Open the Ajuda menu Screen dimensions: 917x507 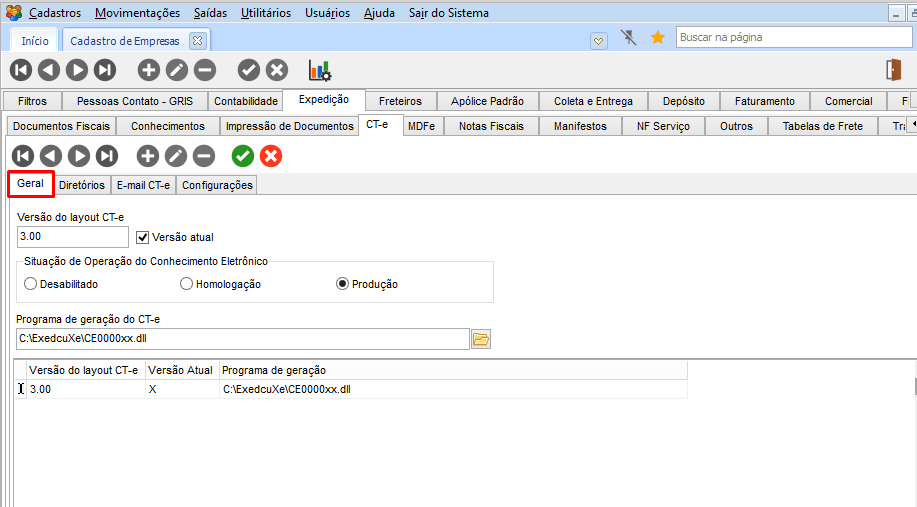pos(379,13)
